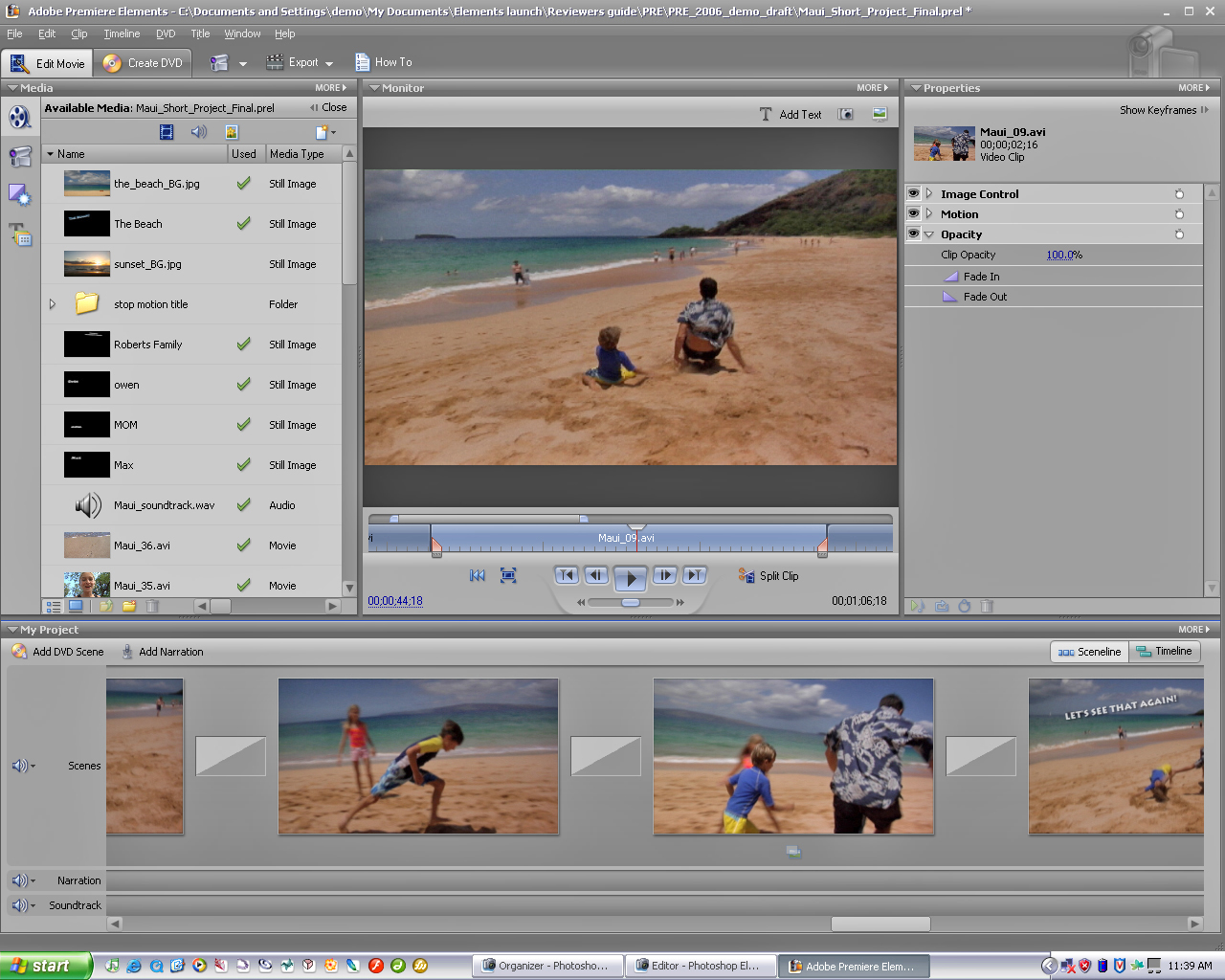Click the Add Text tool icon

point(766,114)
